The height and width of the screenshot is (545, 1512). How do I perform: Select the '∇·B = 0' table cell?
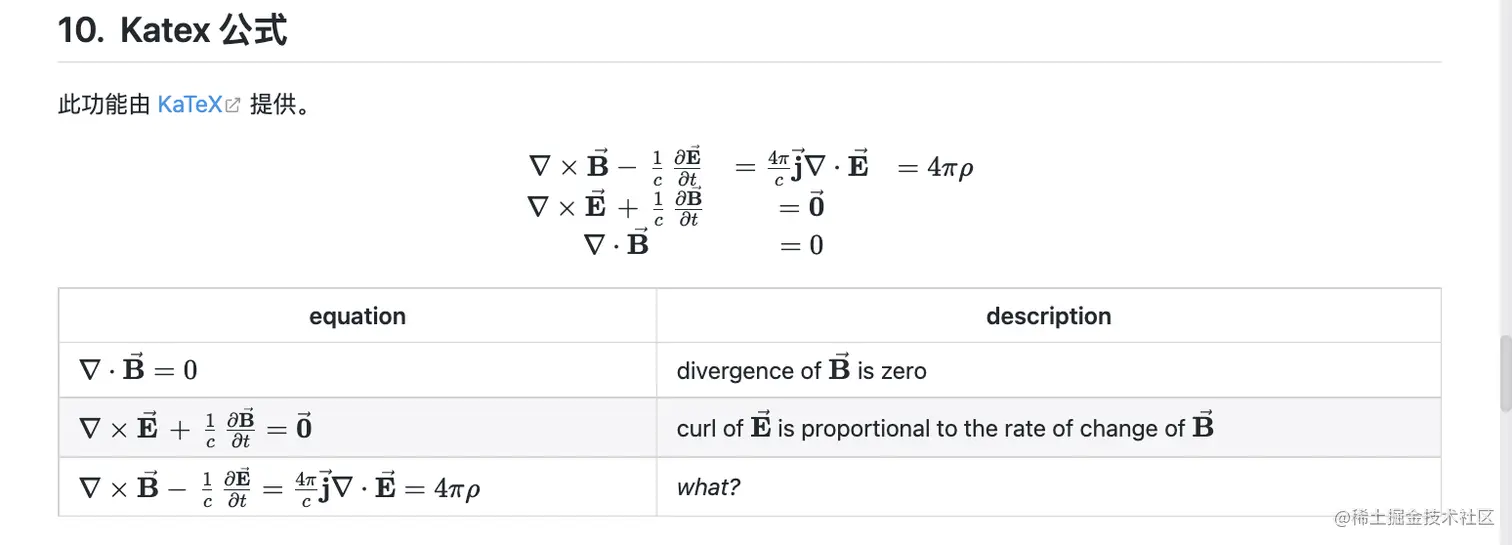tap(357, 370)
